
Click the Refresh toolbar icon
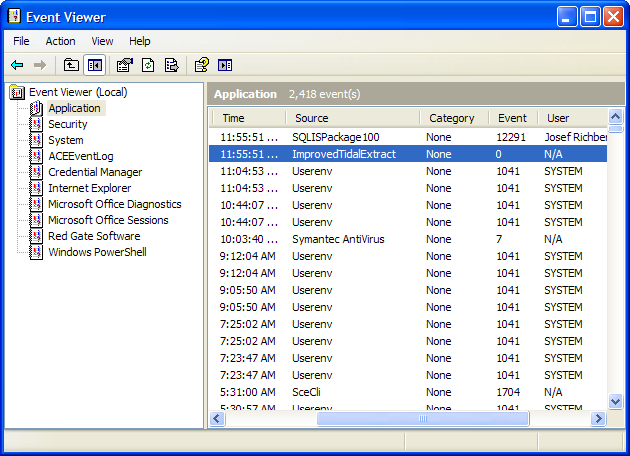coord(148,65)
